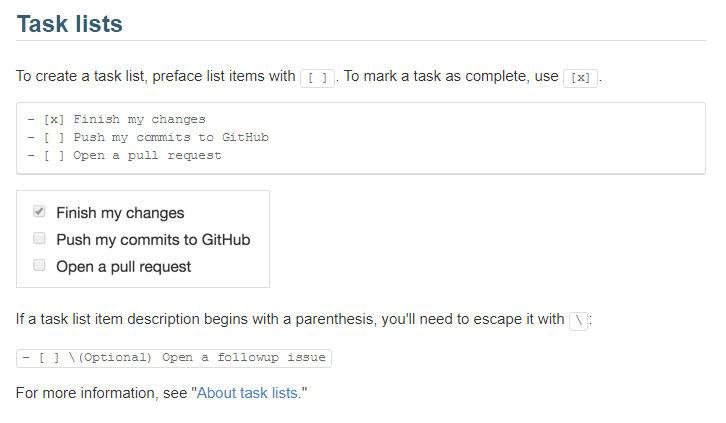Click the 'To create a task list' paragraph

309,76
